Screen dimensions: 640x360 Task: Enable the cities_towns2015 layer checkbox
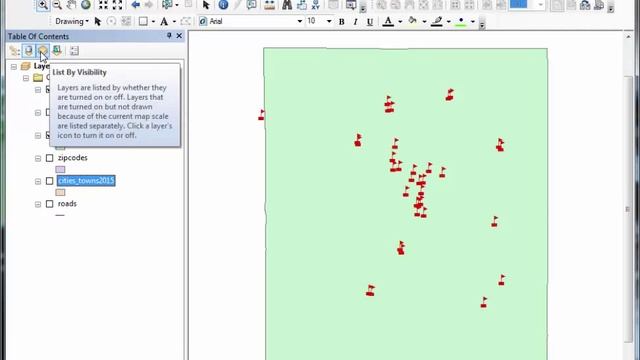click(49, 181)
